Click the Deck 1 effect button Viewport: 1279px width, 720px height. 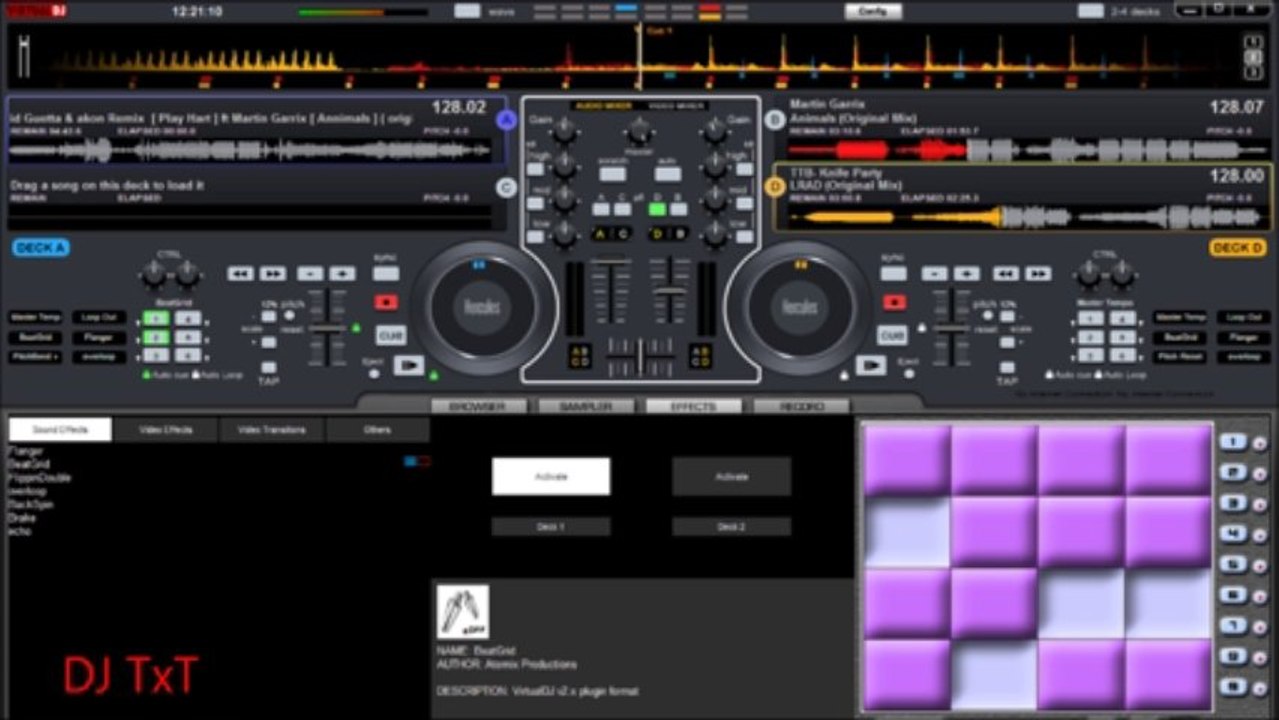point(551,526)
